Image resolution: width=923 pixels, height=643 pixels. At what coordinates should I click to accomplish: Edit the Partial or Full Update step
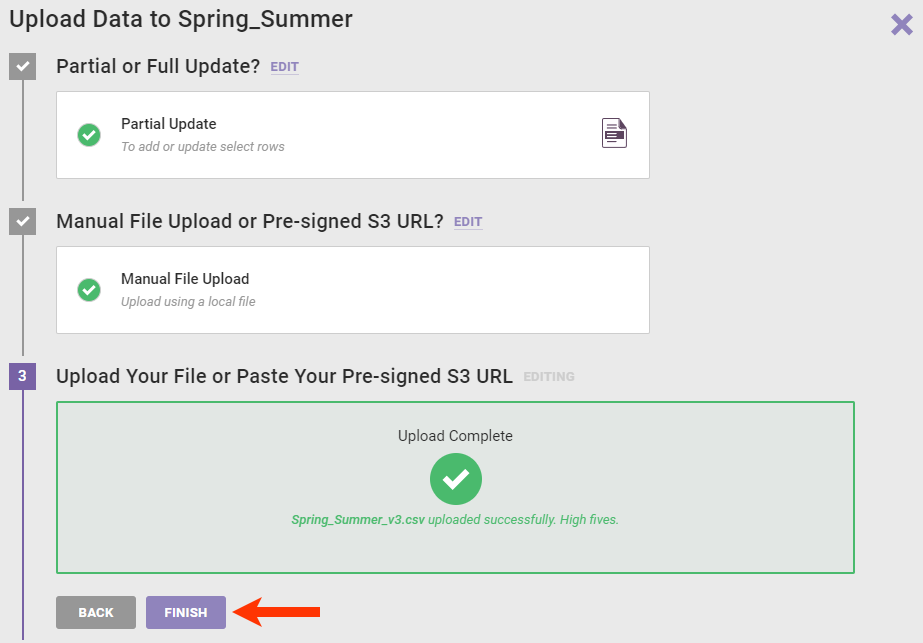coord(284,67)
